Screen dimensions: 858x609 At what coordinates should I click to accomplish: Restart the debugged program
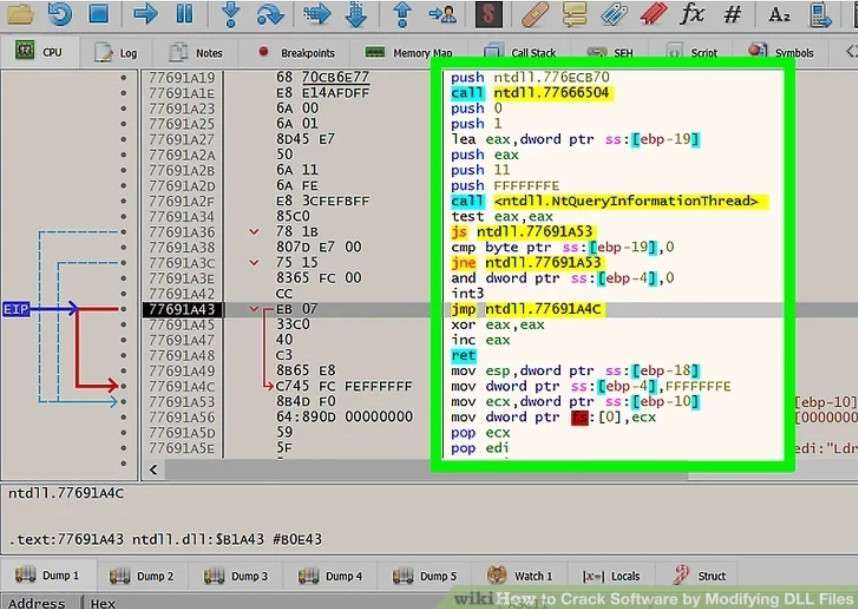point(60,13)
